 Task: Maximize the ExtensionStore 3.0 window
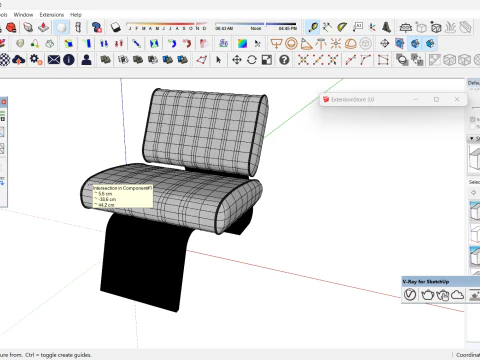(x=436, y=99)
